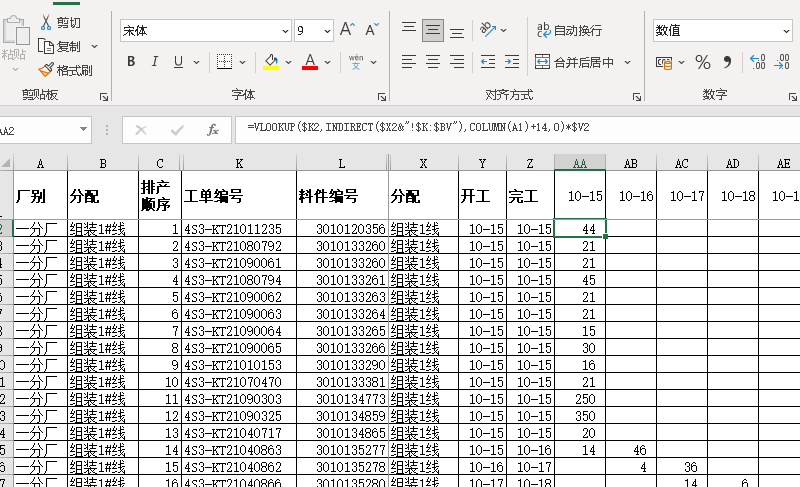Toggle underline formatting
800x487 pixels.
tap(178, 62)
